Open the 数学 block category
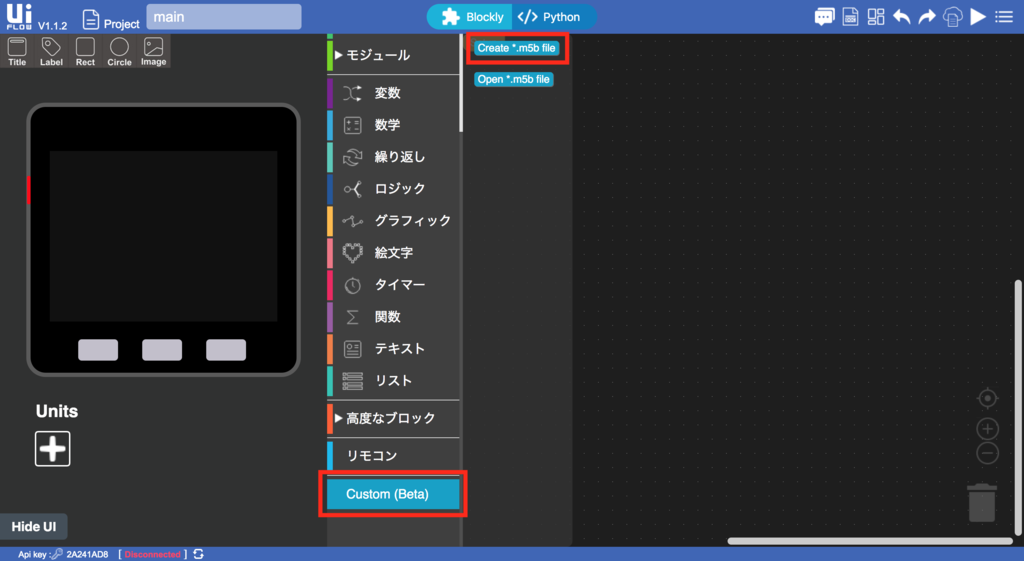 394,125
